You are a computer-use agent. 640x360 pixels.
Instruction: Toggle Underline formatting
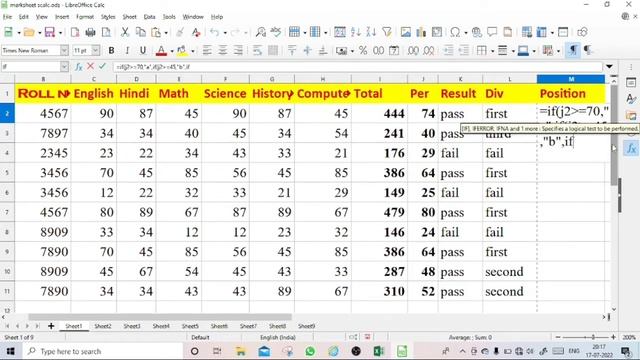tap(142, 50)
